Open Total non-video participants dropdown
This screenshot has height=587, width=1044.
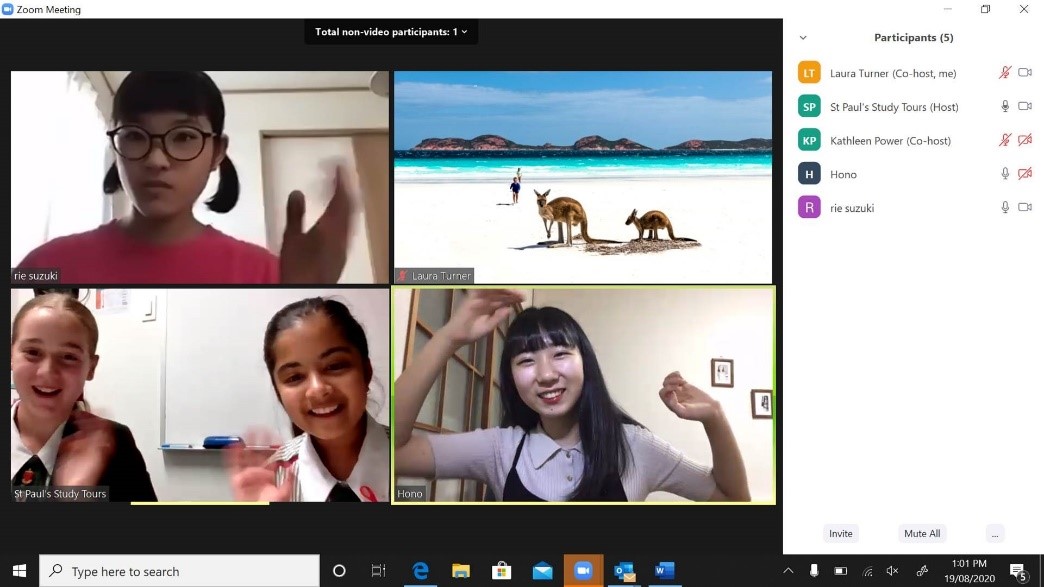click(391, 32)
